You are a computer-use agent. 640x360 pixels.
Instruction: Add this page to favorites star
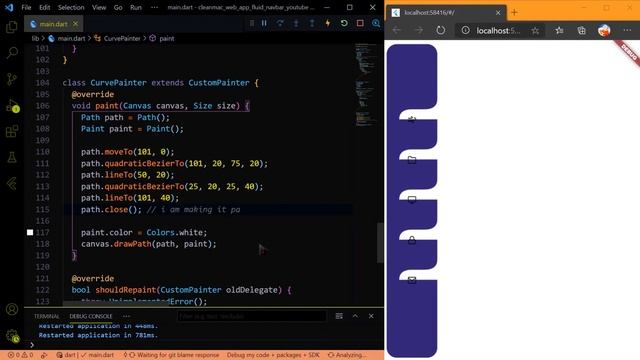pyautogui.click(x=535, y=31)
